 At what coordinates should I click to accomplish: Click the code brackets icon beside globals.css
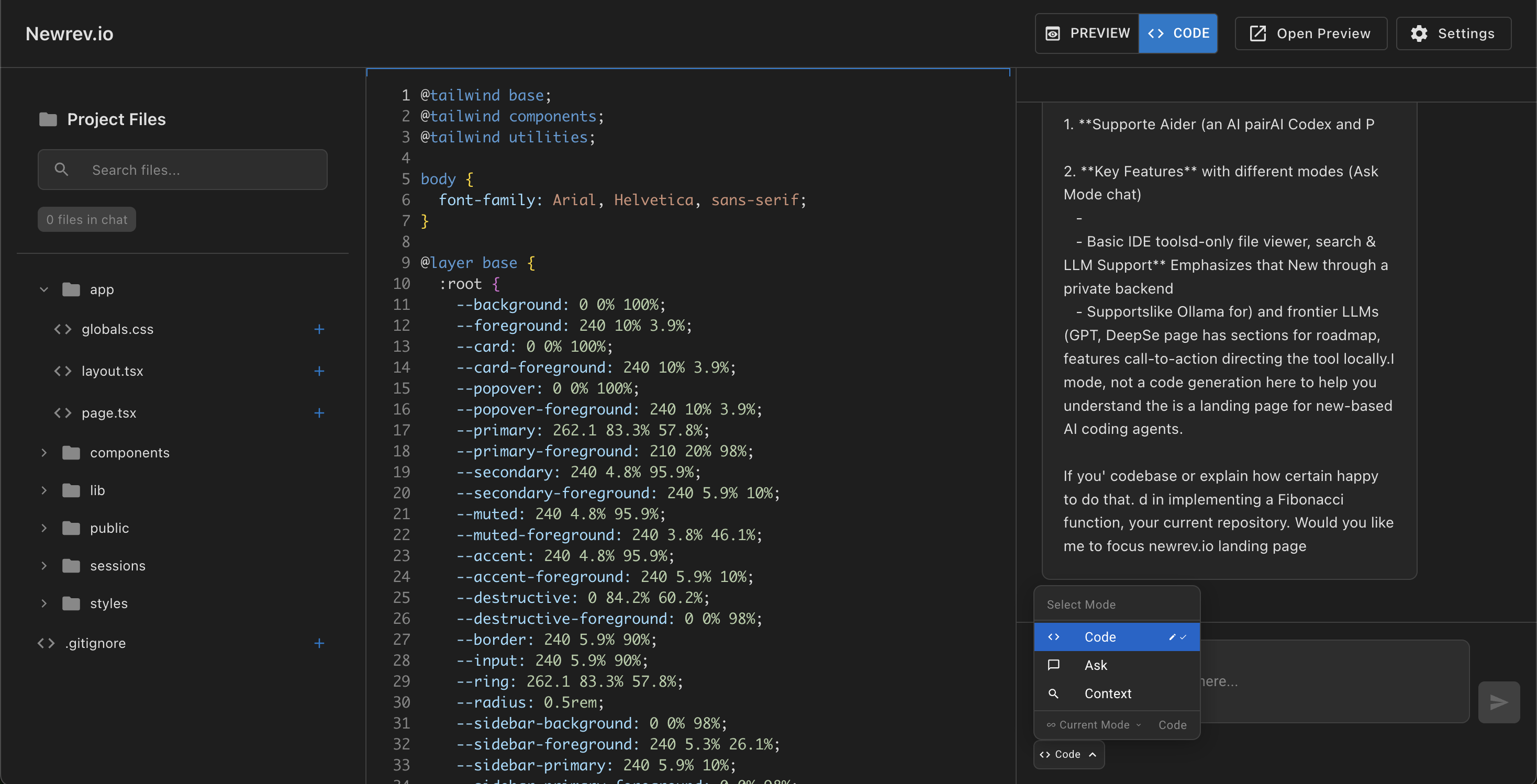pyautogui.click(x=63, y=329)
